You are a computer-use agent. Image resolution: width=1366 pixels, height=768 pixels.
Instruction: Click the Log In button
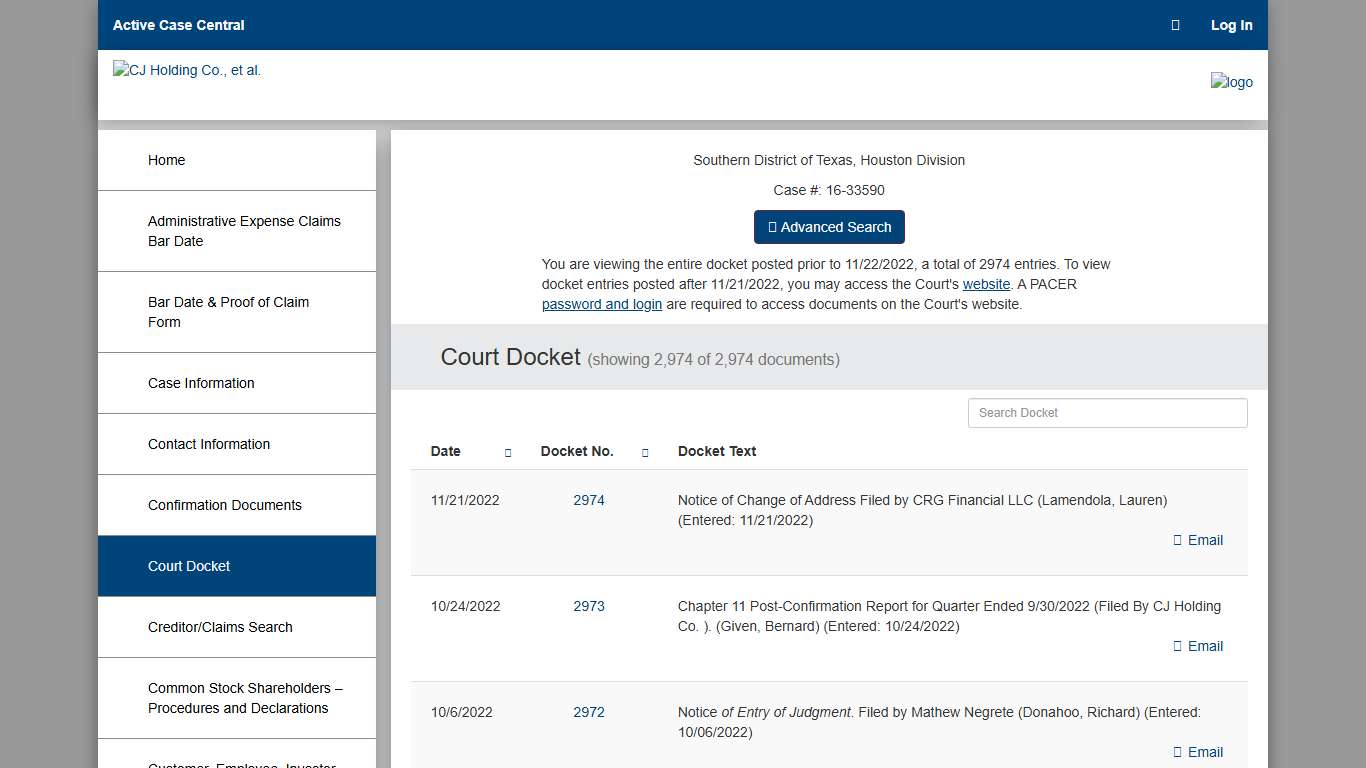(1231, 25)
